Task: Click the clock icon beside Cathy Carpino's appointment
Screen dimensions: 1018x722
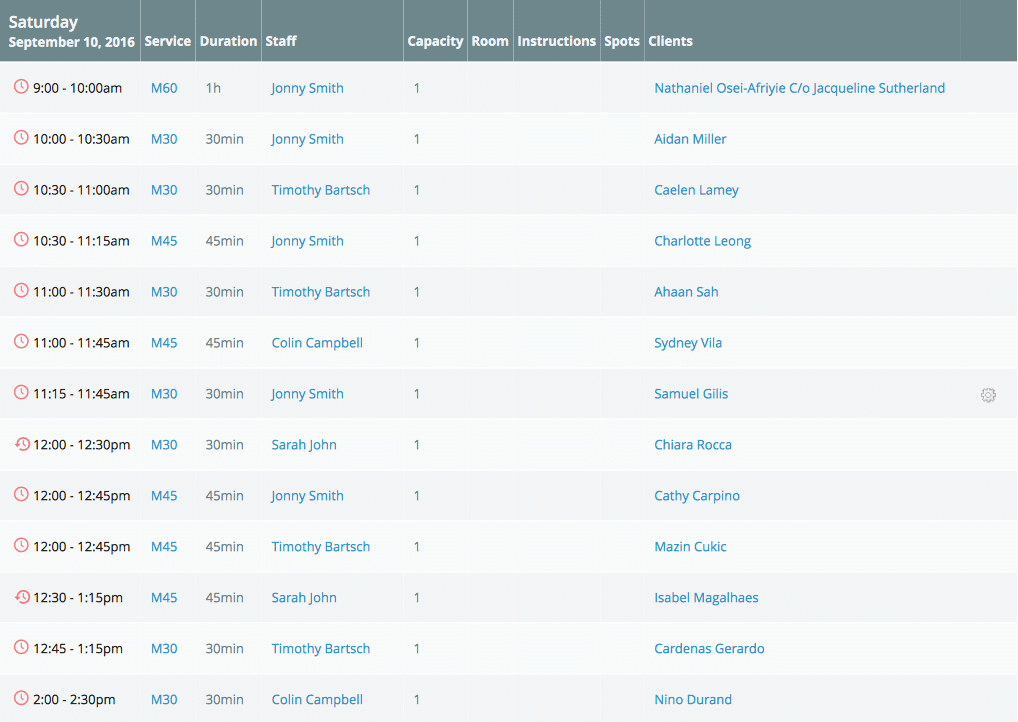Action: [21, 494]
